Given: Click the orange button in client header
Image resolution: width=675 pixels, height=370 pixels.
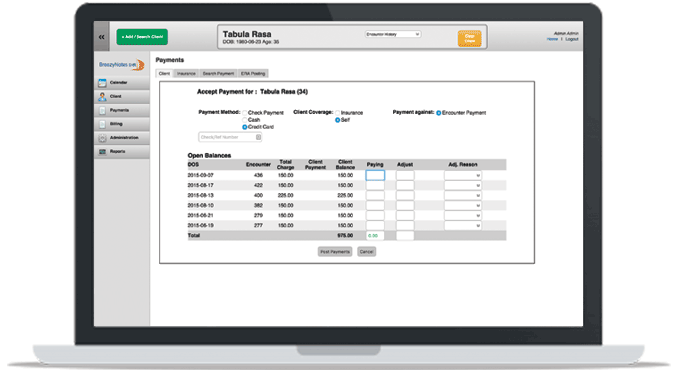Looking at the screenshot, I should (470, 39).
